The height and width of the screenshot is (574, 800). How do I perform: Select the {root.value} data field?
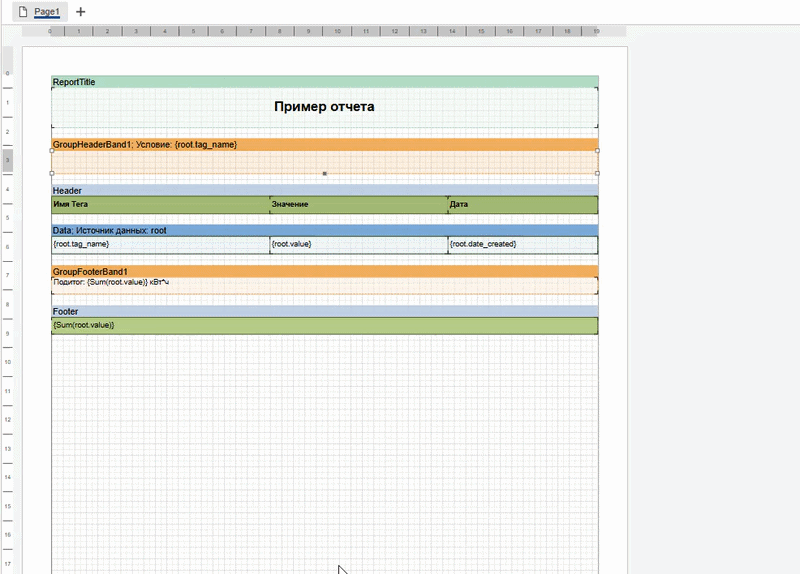coord(357,244)
